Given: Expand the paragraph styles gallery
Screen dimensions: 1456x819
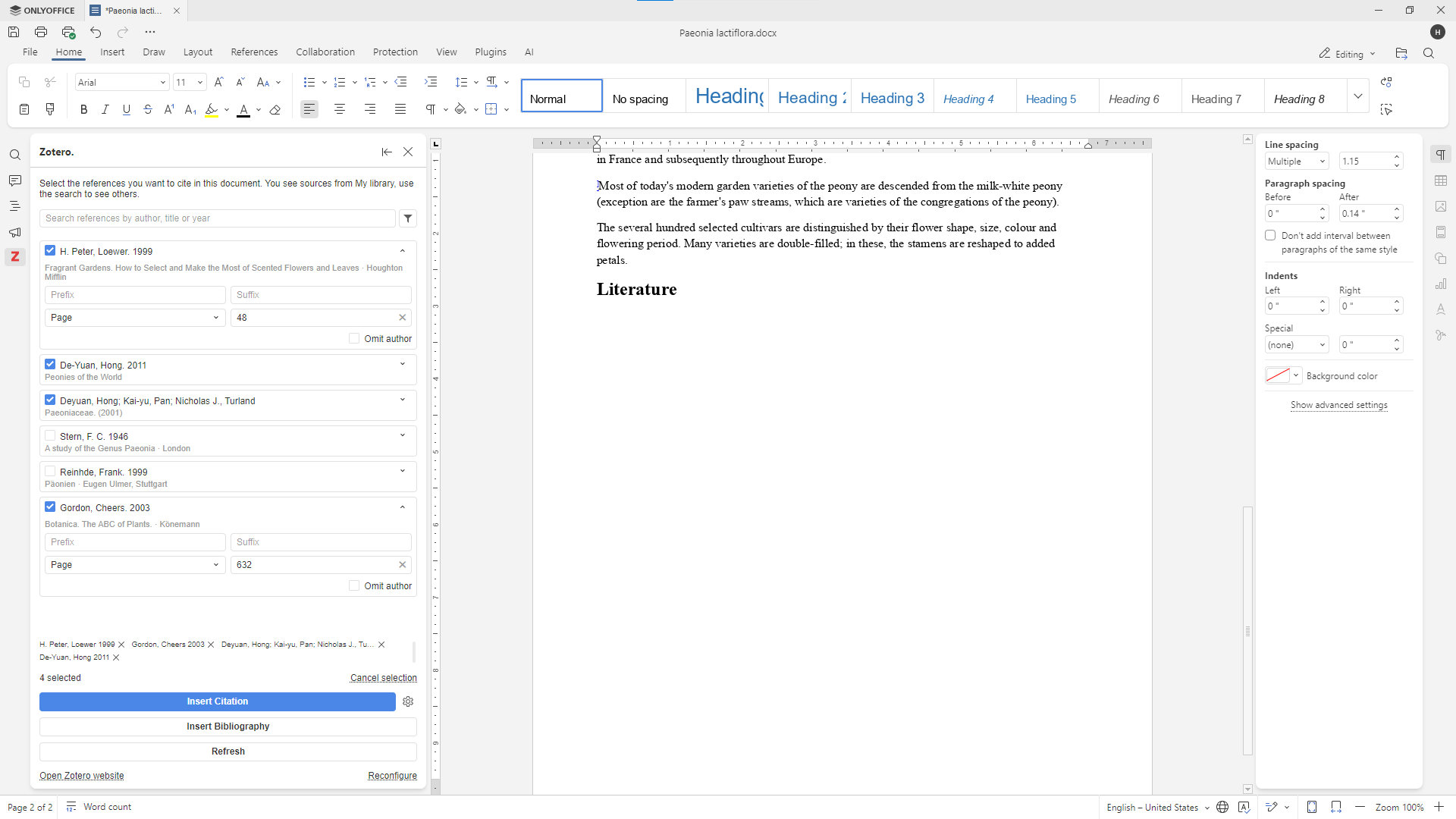Looking at the screenshot, I should point(1358,96).
